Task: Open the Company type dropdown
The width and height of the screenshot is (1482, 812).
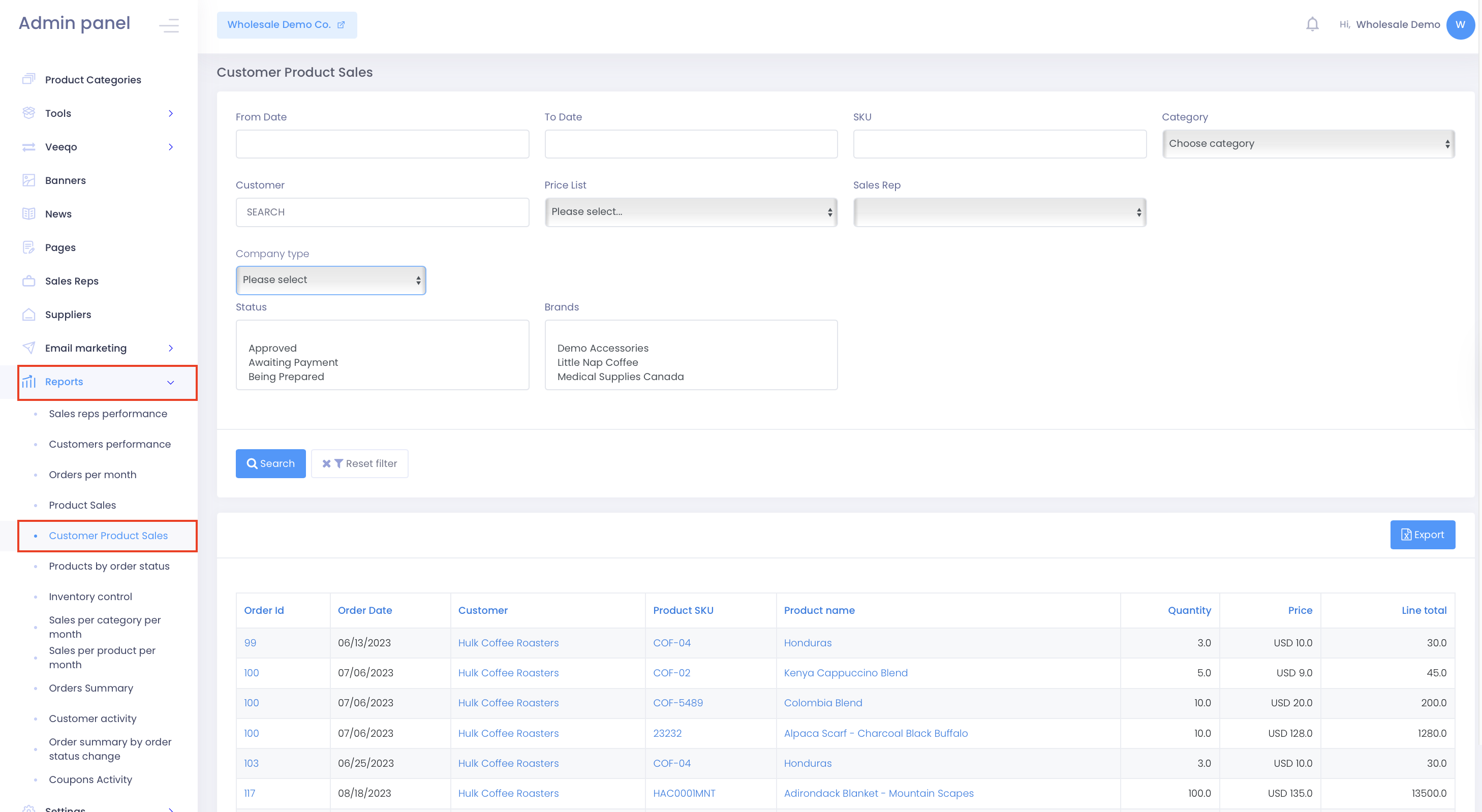Action: pos(330,280)
